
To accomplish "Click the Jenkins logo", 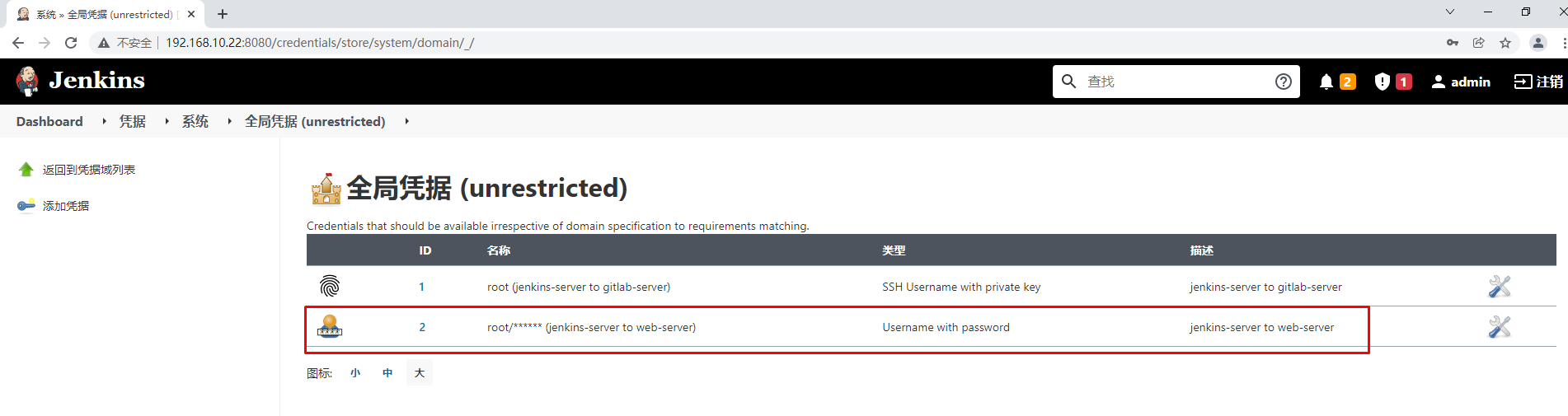I will point(80,81).
